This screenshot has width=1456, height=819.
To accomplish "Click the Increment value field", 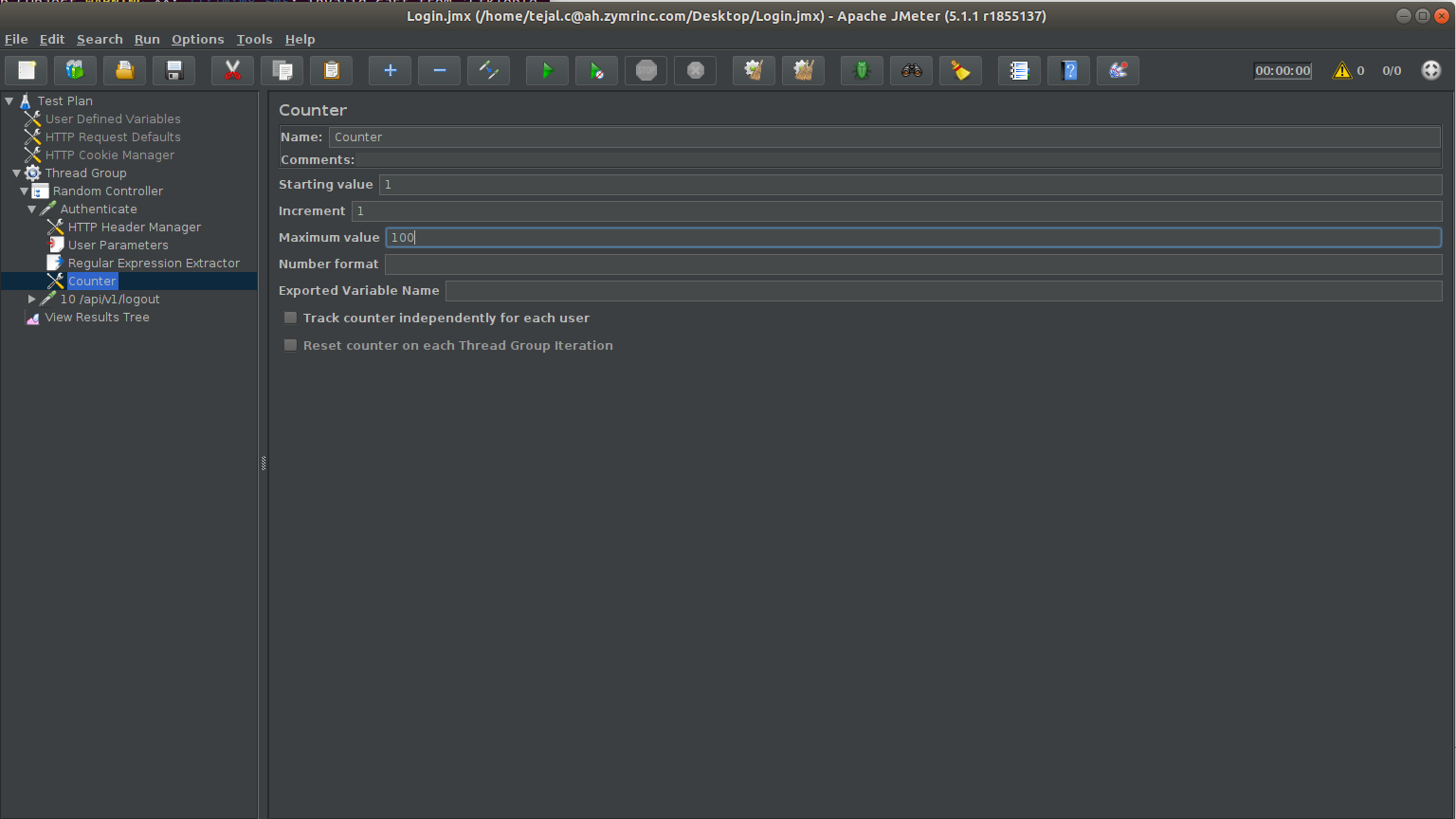I will pos(897,210).
